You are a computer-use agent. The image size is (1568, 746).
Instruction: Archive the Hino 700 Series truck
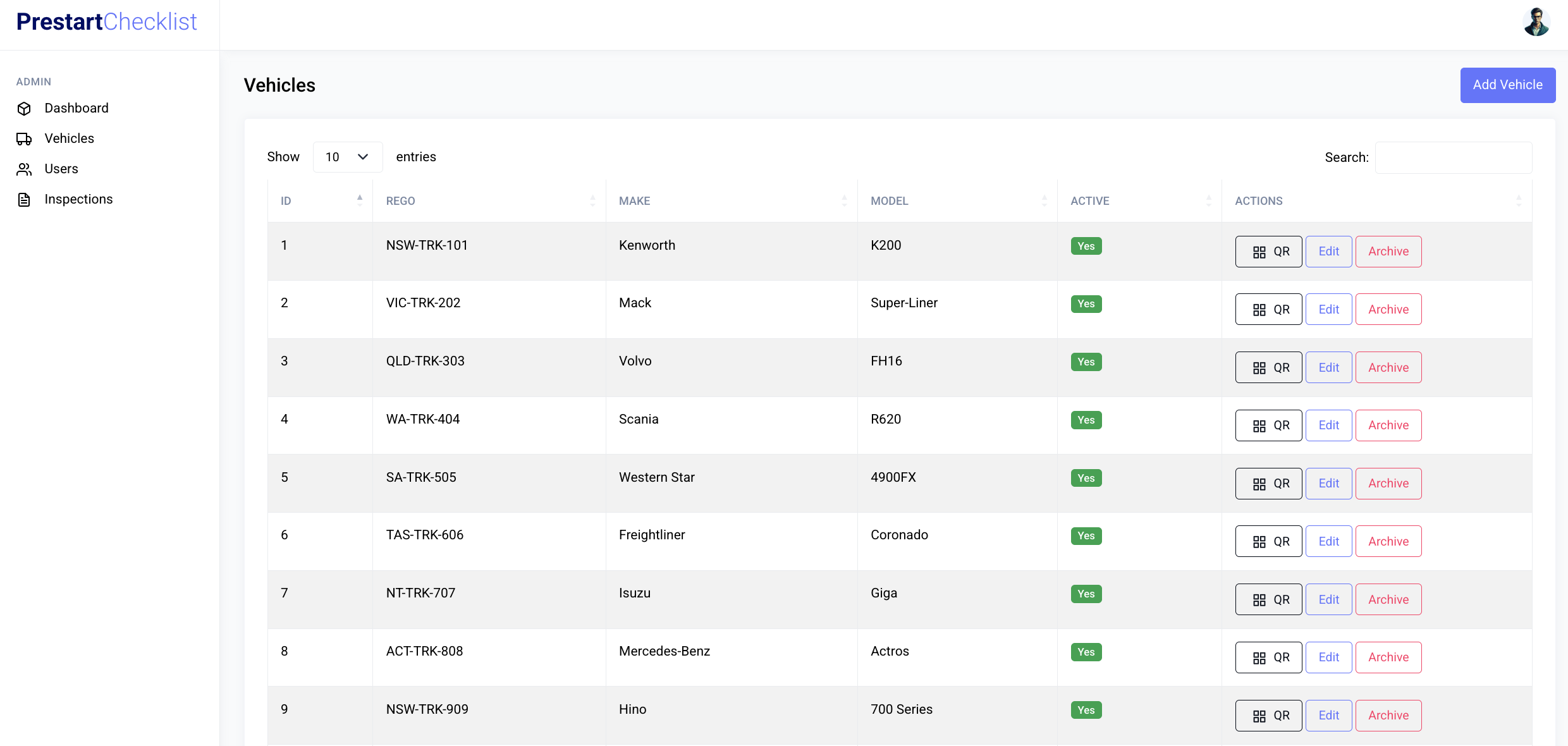(x=1388, y=716)
